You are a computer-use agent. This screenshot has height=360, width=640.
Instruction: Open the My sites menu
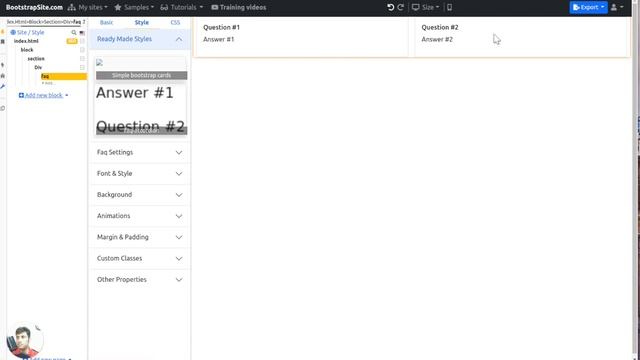tap(88, 7)
